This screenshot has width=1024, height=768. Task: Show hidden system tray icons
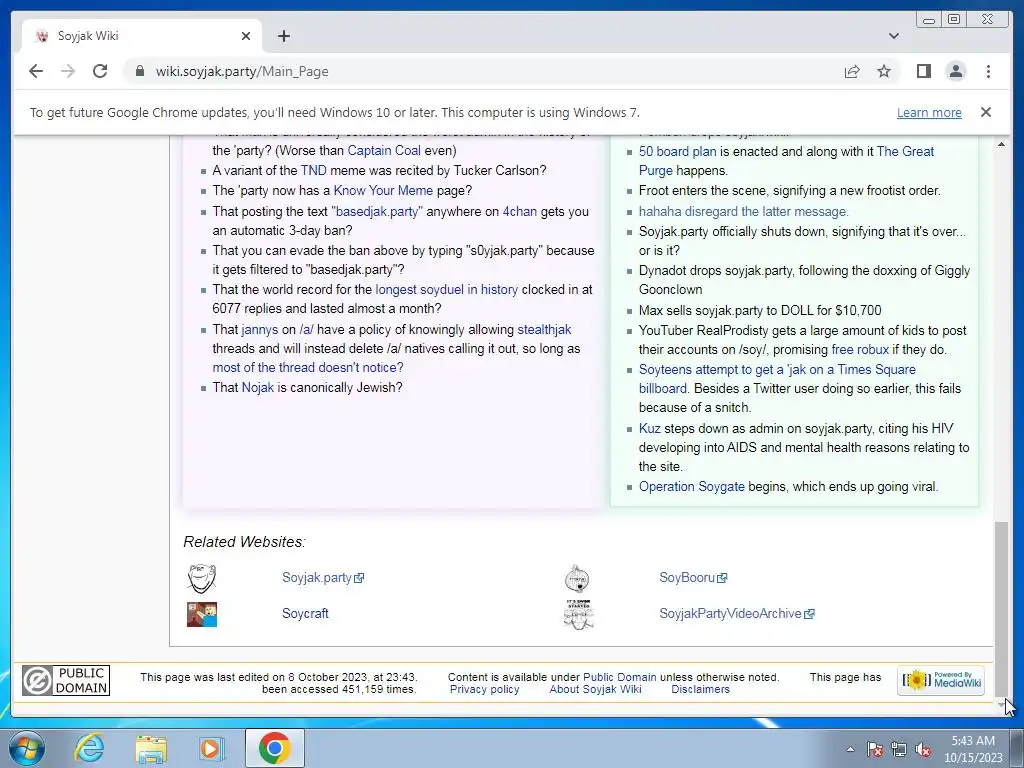pyautogui.click(x=850, y=749)
